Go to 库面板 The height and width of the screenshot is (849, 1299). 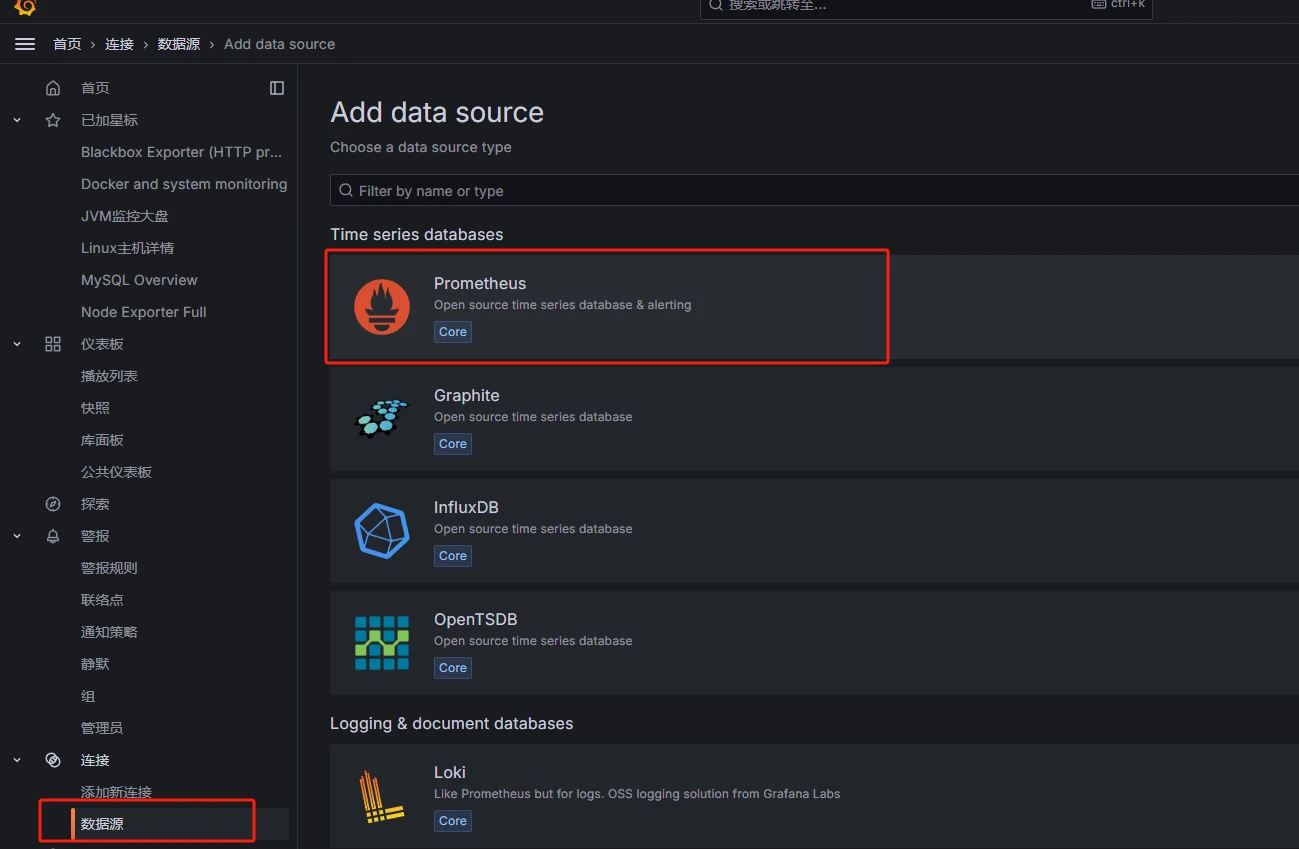tap(102, 440)
